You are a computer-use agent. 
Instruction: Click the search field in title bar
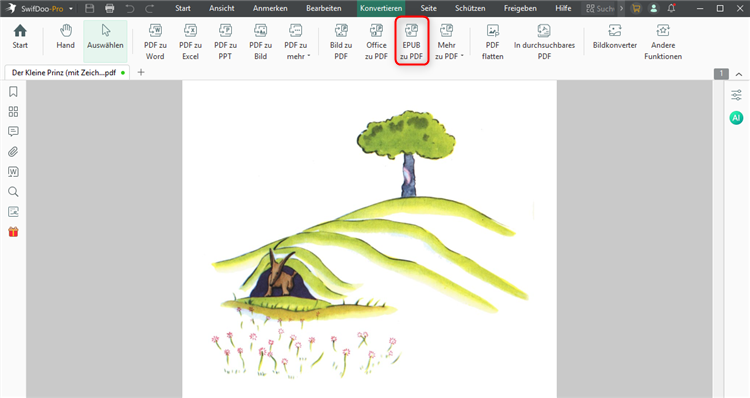[x=599, y=8]
